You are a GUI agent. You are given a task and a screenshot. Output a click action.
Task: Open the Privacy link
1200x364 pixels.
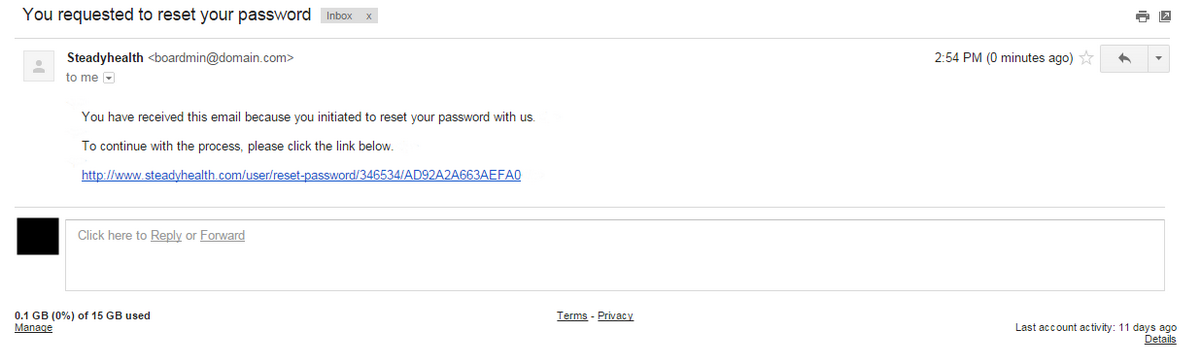click(x=616, y=316)
